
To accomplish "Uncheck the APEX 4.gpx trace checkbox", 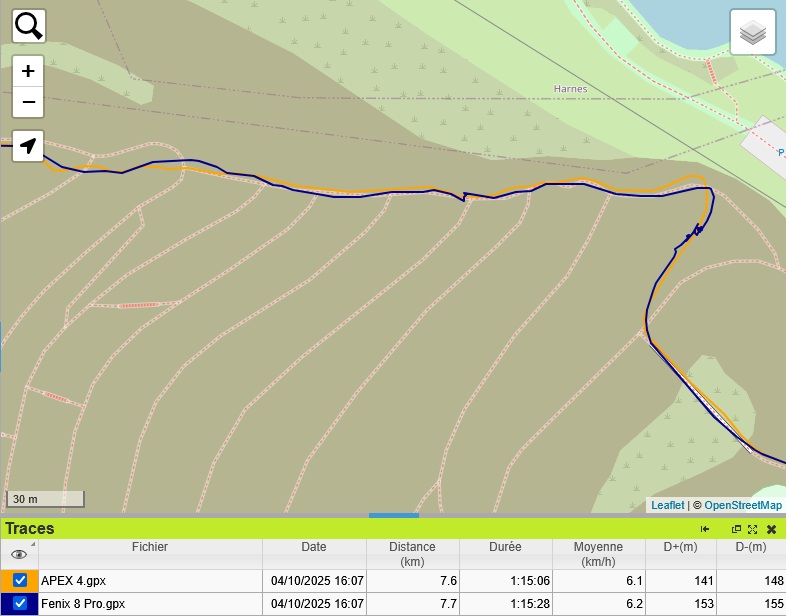I will pyautogui.click(x=20, y=580).
